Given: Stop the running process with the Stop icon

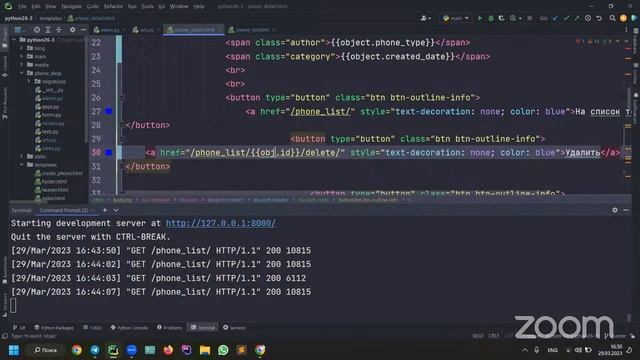Looking at the screenshot, I should [529, 18].
